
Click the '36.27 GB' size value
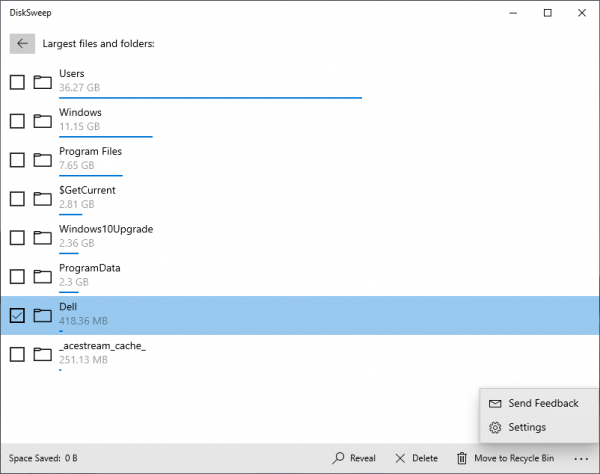(79, 88)
